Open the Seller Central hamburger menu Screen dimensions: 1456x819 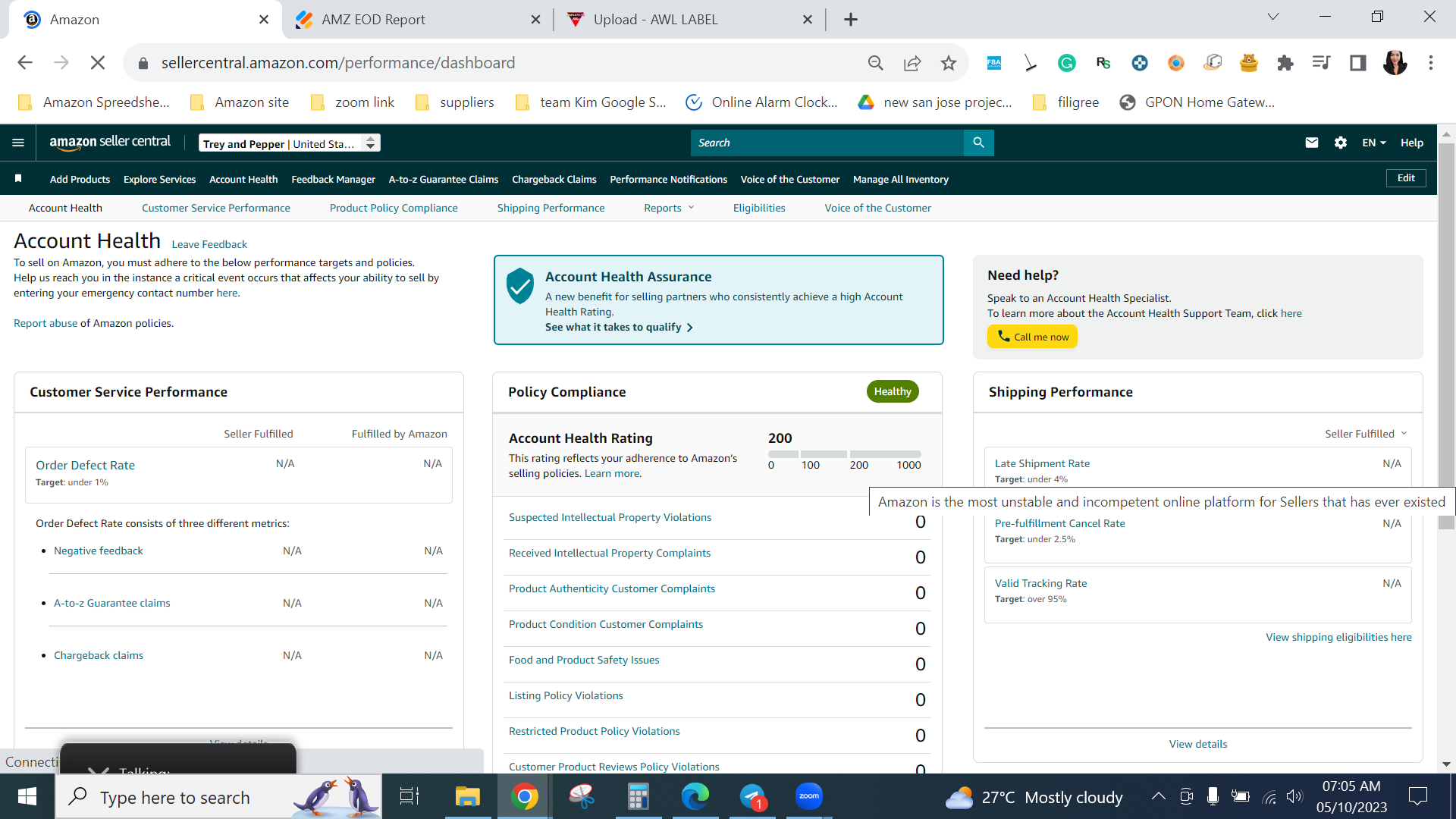18,143
